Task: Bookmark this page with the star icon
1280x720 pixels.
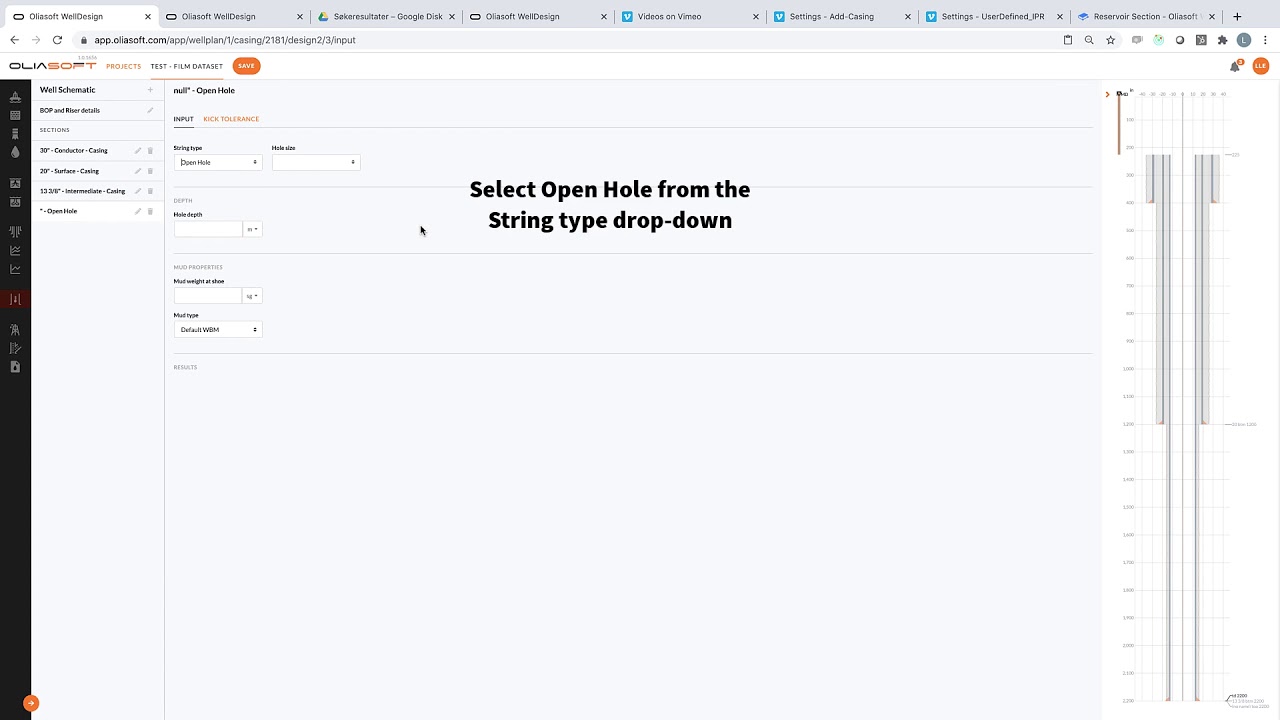Action: [1111, 40]
